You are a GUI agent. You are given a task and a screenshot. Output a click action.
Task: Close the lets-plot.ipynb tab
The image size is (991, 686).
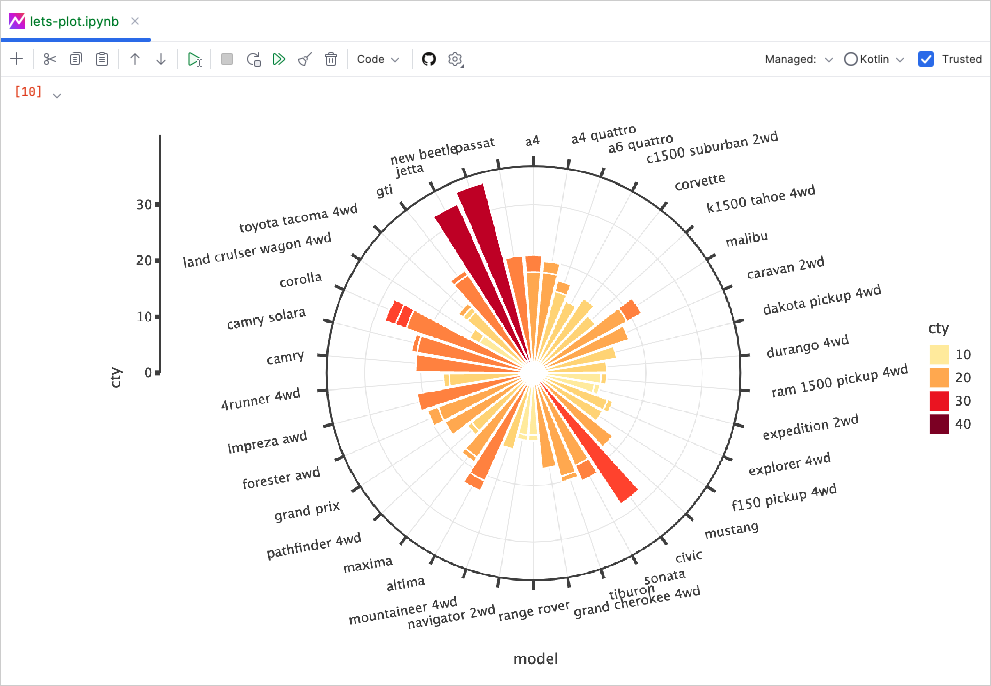(x=135, y=21)
